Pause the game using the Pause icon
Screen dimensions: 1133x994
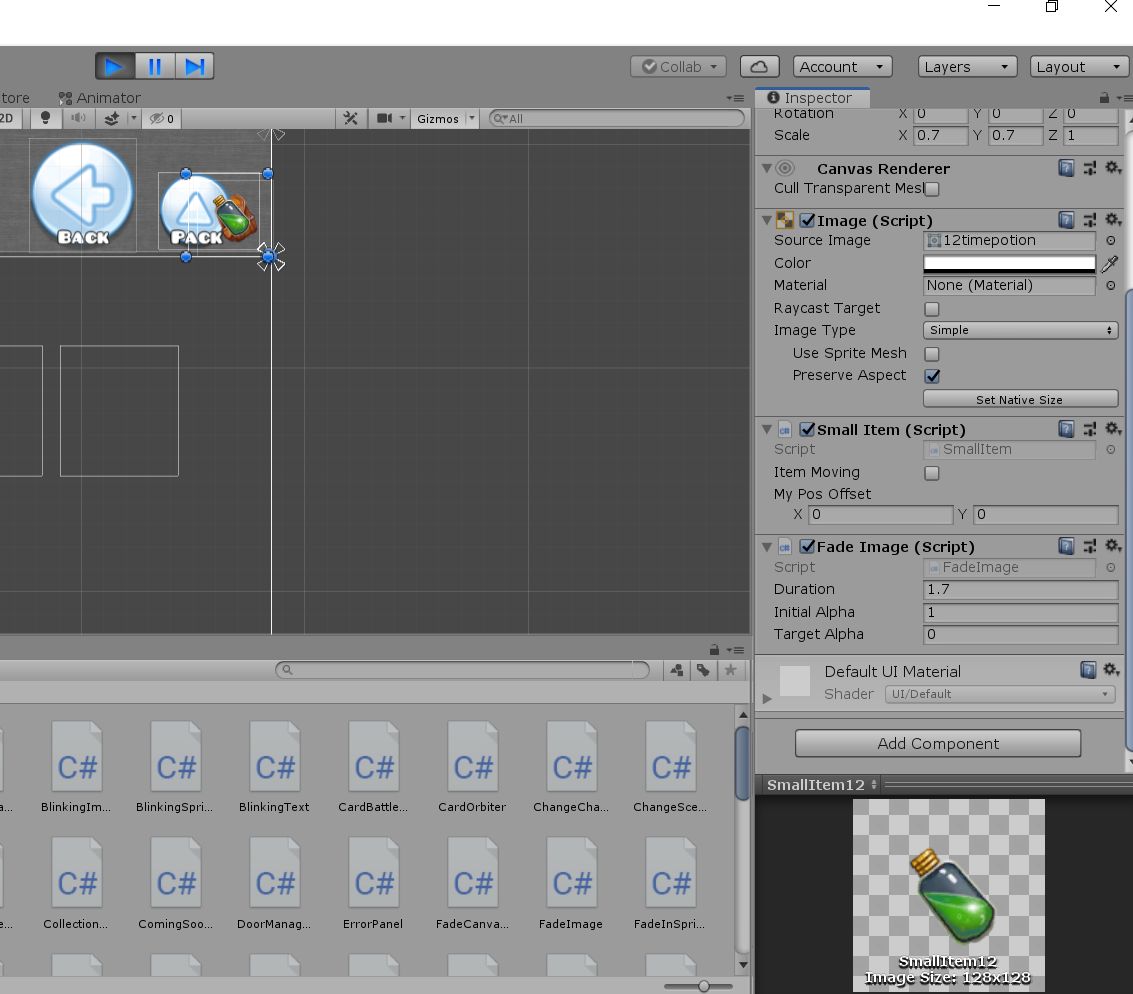click(155, 66)
